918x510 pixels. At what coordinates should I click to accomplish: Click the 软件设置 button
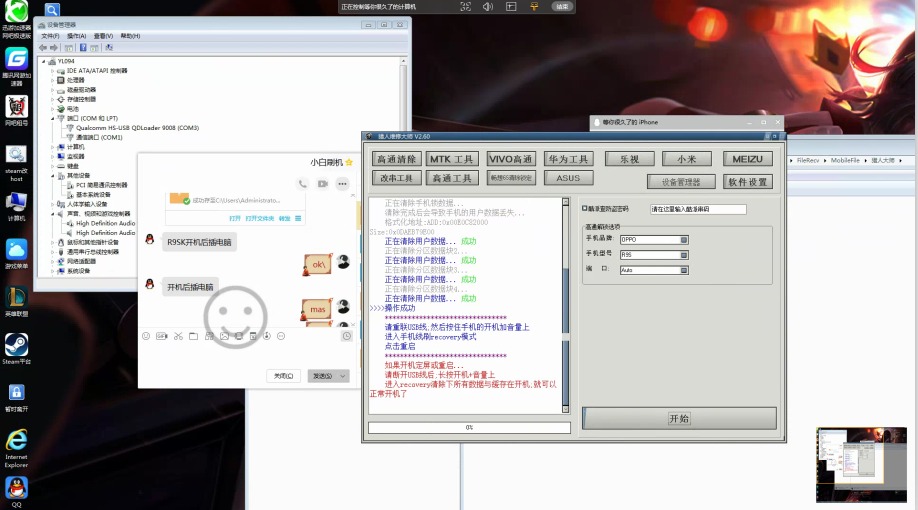coord(748,182)
